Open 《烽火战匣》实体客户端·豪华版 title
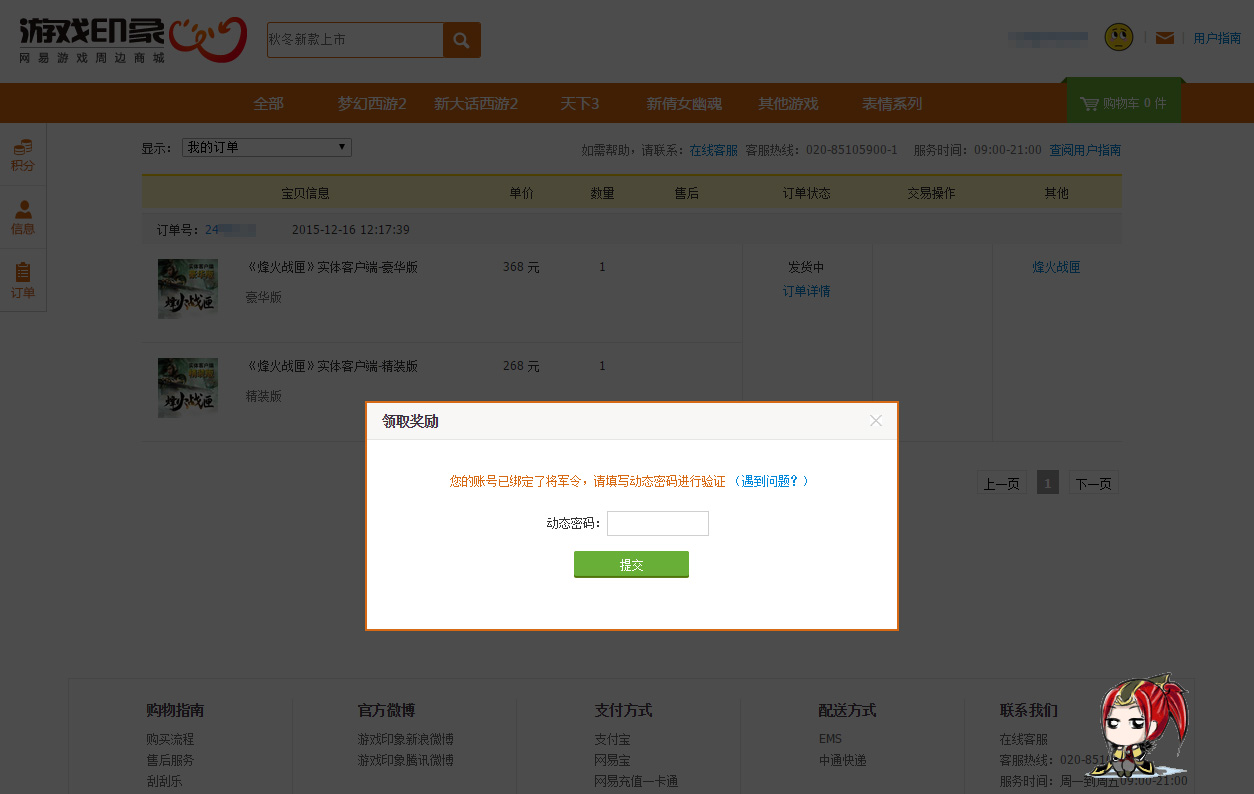 (332, 267)
